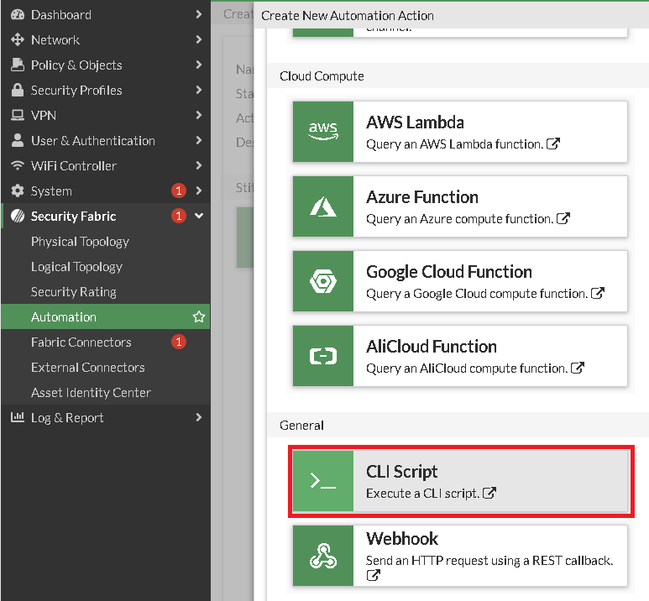The width and height of the screenshot is (649, 601).
Task: Click the CLI Script terminal icon
Action: pyautogui.click(x=322, y=482)
